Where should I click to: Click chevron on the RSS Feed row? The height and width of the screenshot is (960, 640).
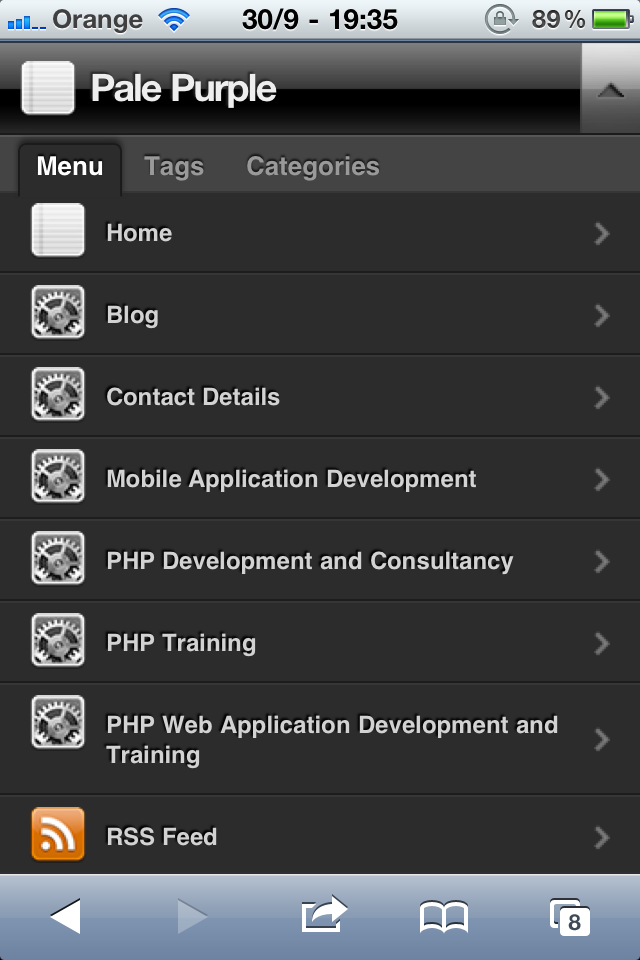(x=602, y=837)
